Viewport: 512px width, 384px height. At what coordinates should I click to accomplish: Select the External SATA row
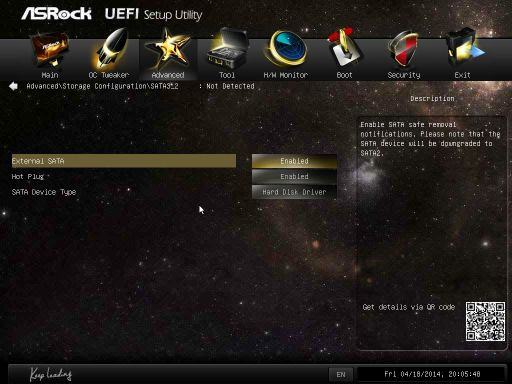tap(124, 161)
